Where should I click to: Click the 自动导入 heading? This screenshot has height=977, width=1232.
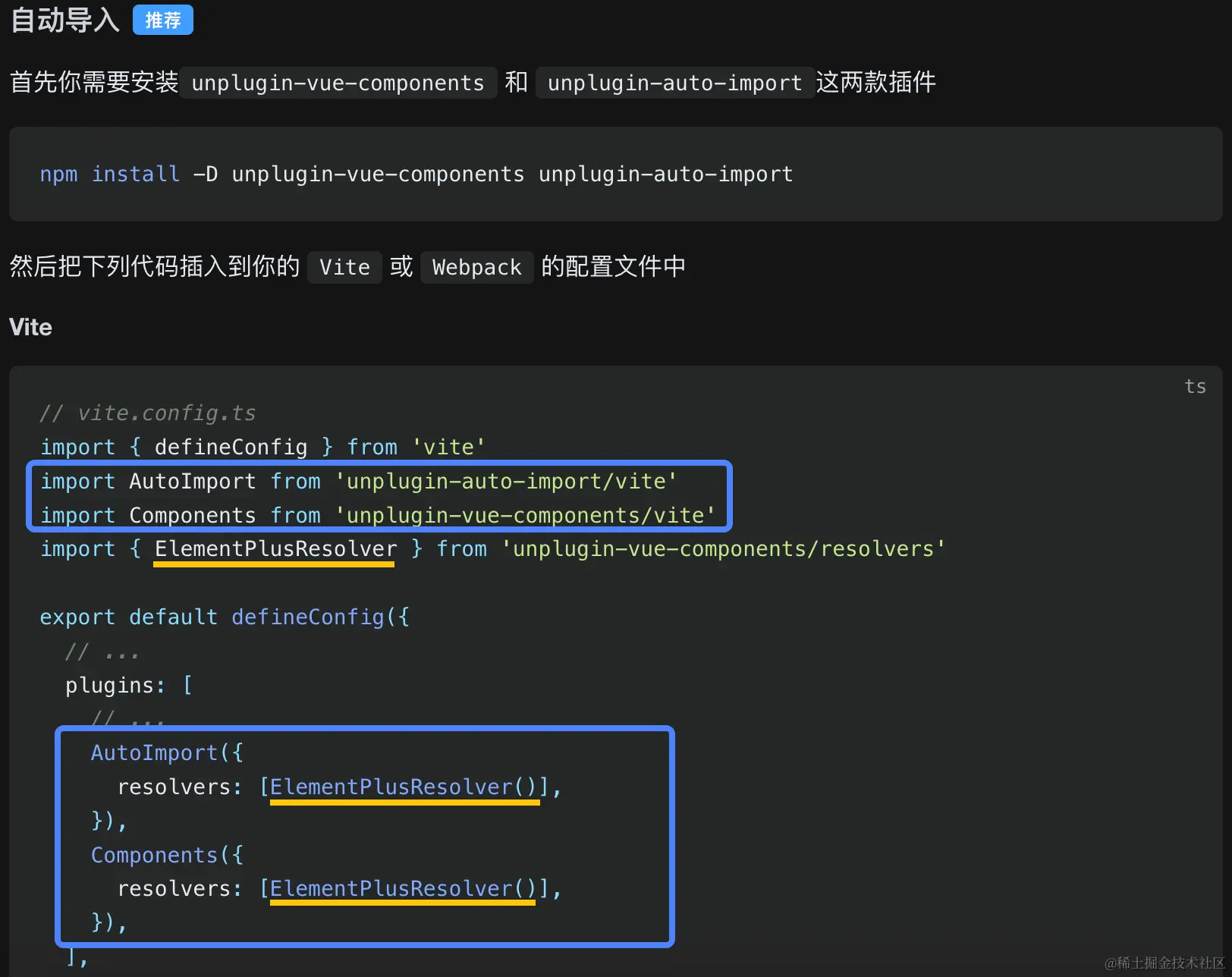point(65,20)
